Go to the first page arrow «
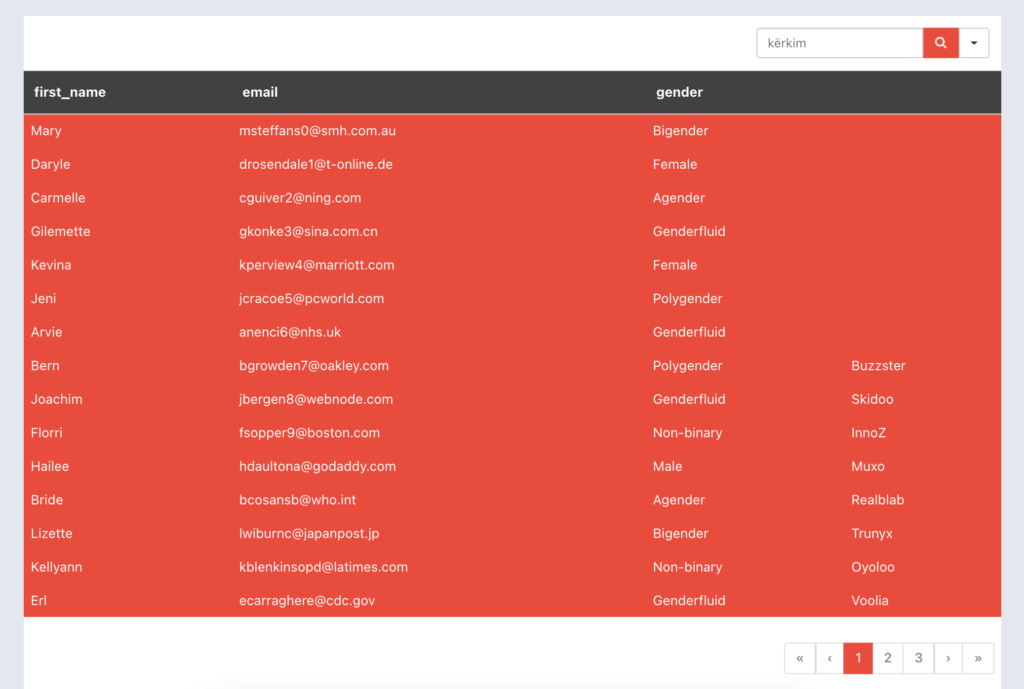The image size is (1024, 689). pyautogui.click(x=800, y=658)
